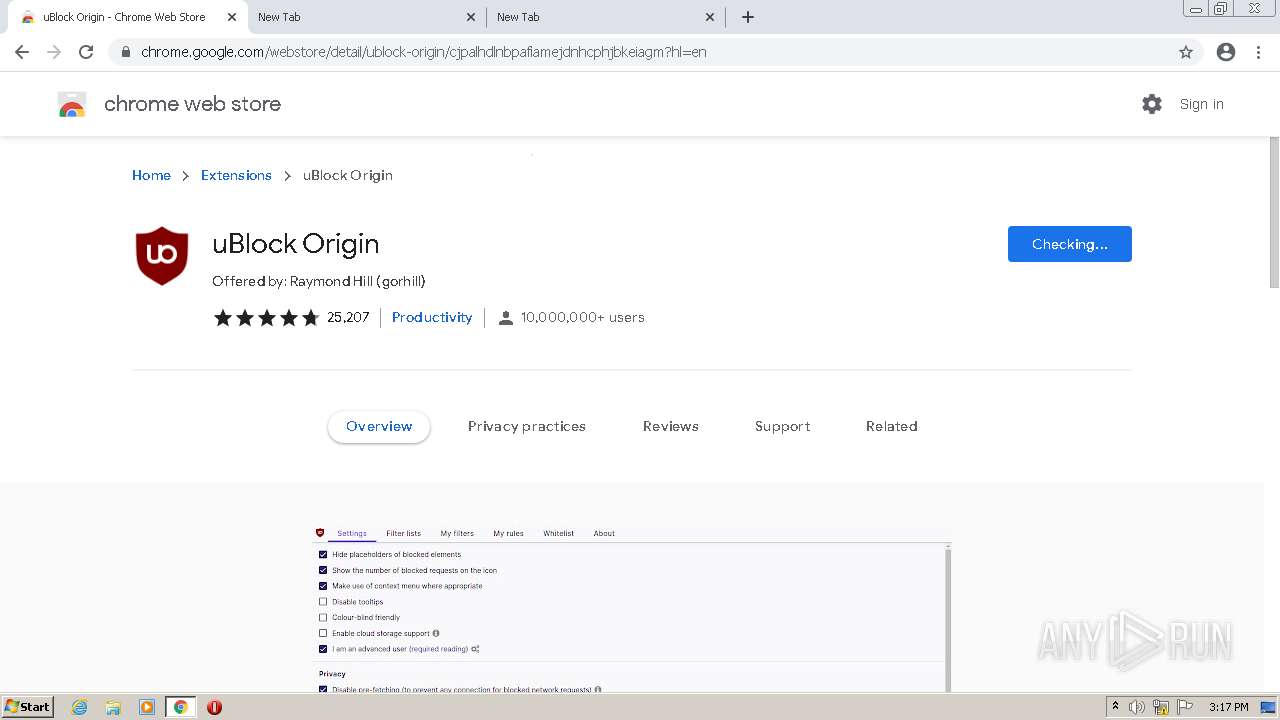The width and height of the screenshot is (1280, 720).
Task: Show hidden system tray icons
Action: click(1115, 707)
